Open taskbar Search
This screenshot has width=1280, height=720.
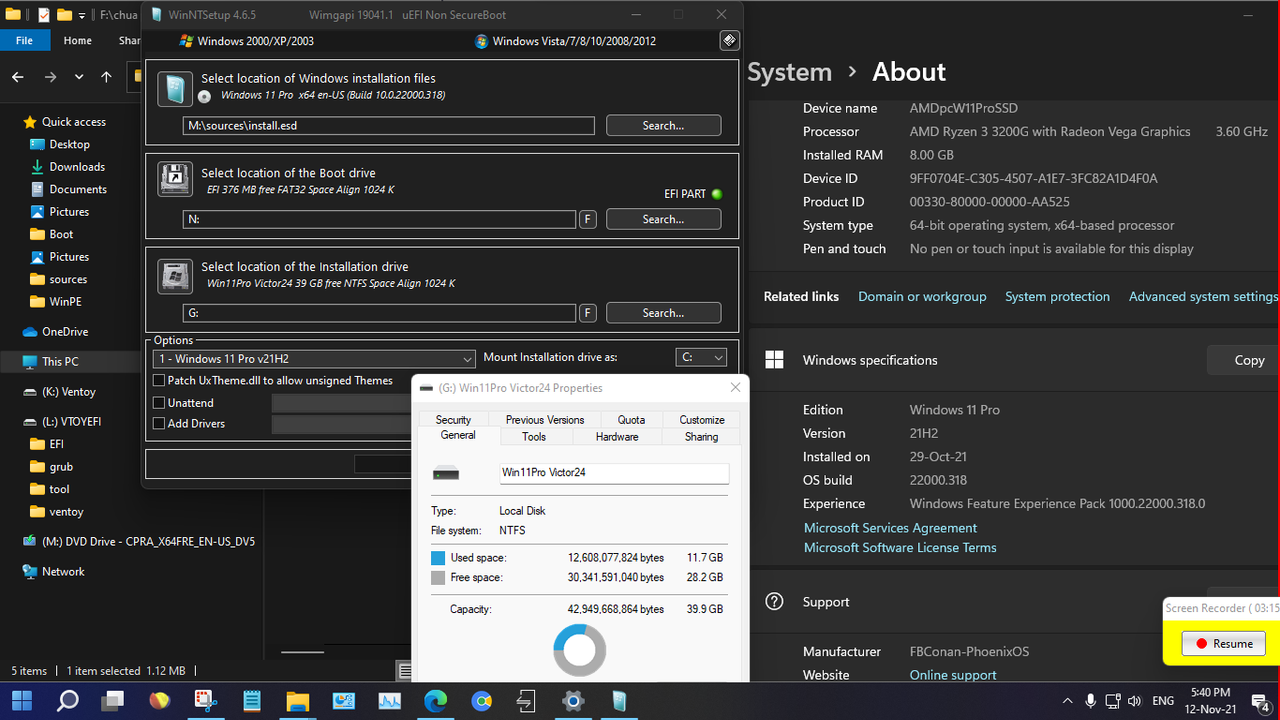click(x=68, y=701)
